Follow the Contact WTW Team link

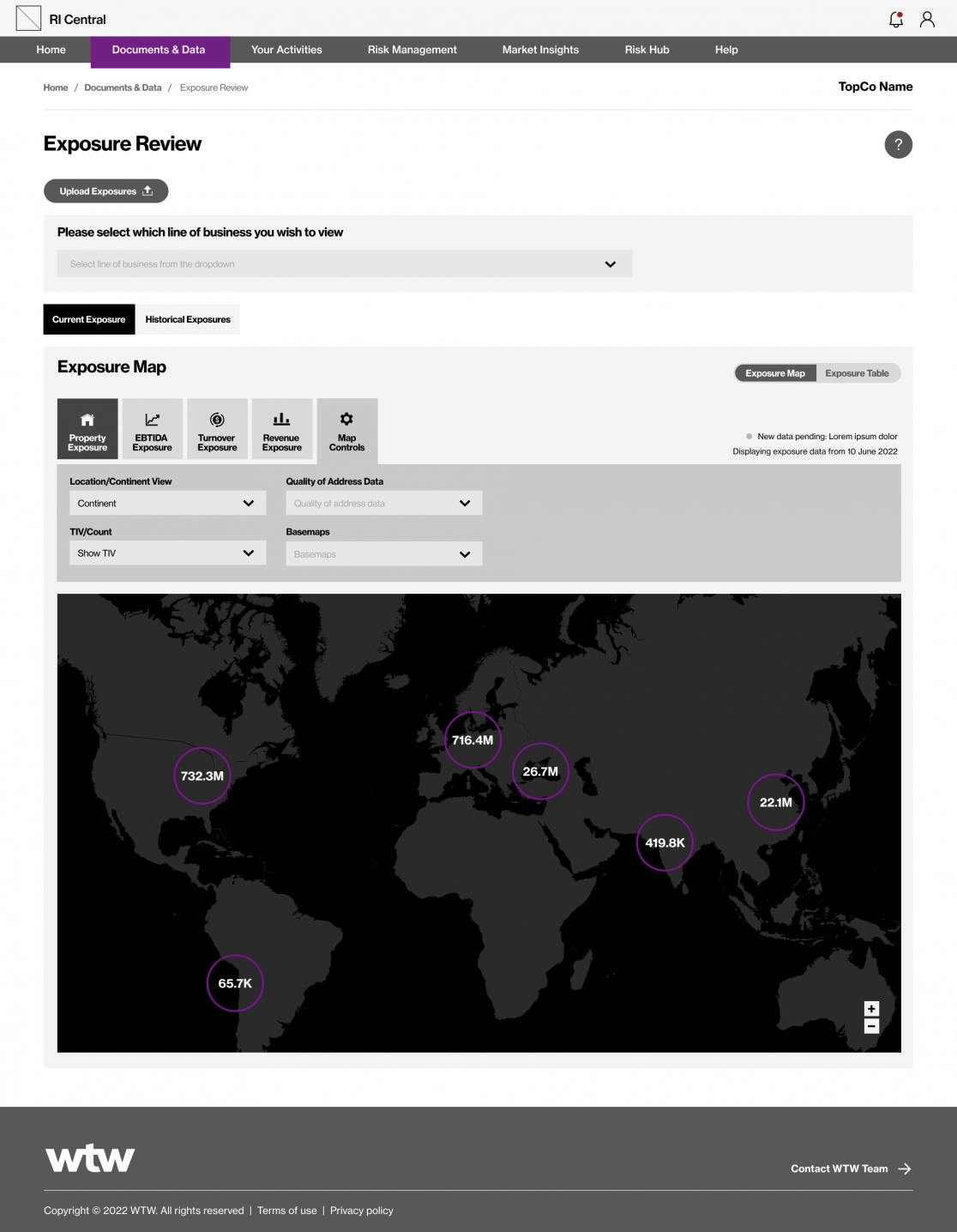(x=850, y=1169)
